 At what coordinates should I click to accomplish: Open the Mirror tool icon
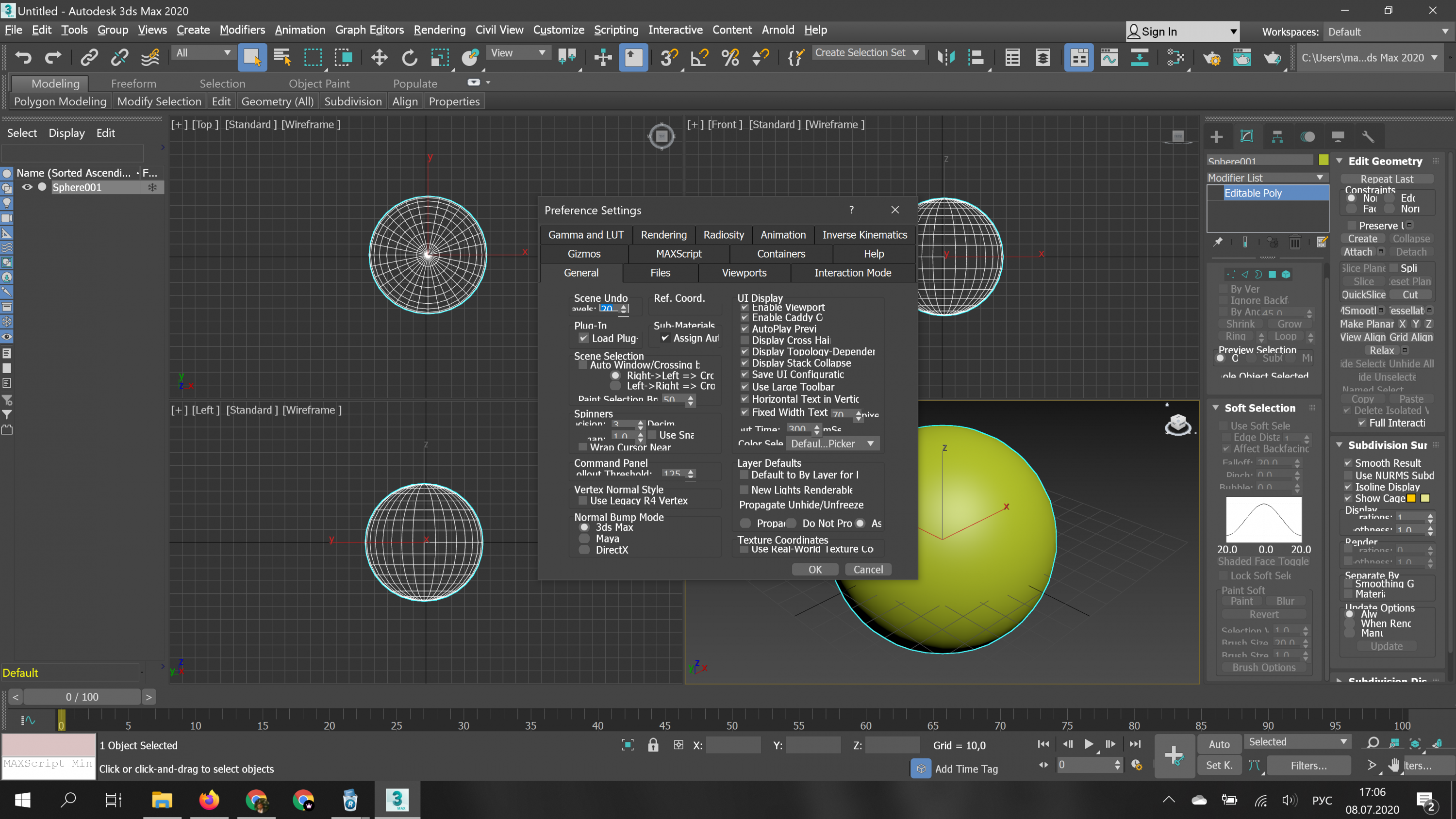[945, 57]
